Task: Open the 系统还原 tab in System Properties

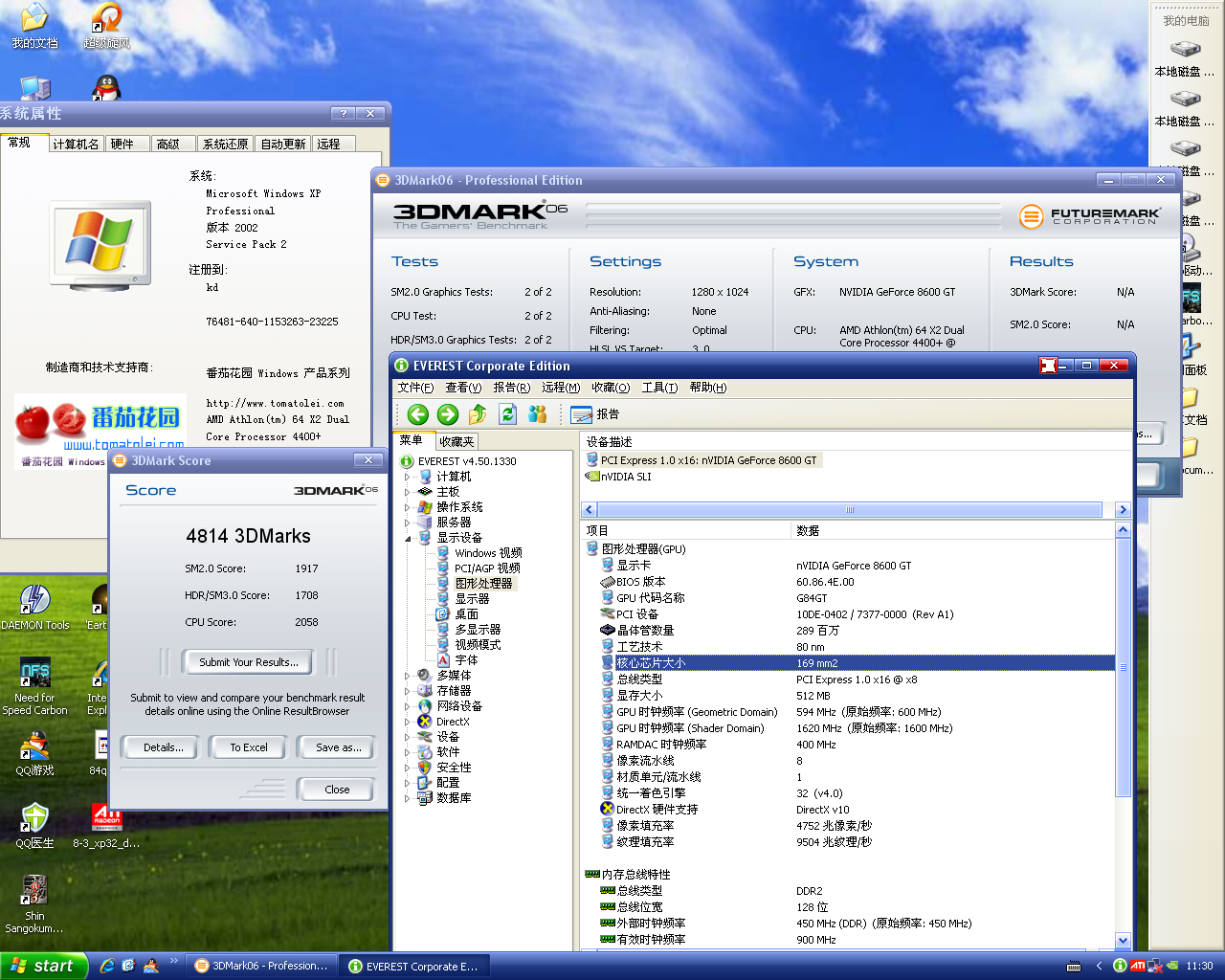Action: (x=225, y=144)
